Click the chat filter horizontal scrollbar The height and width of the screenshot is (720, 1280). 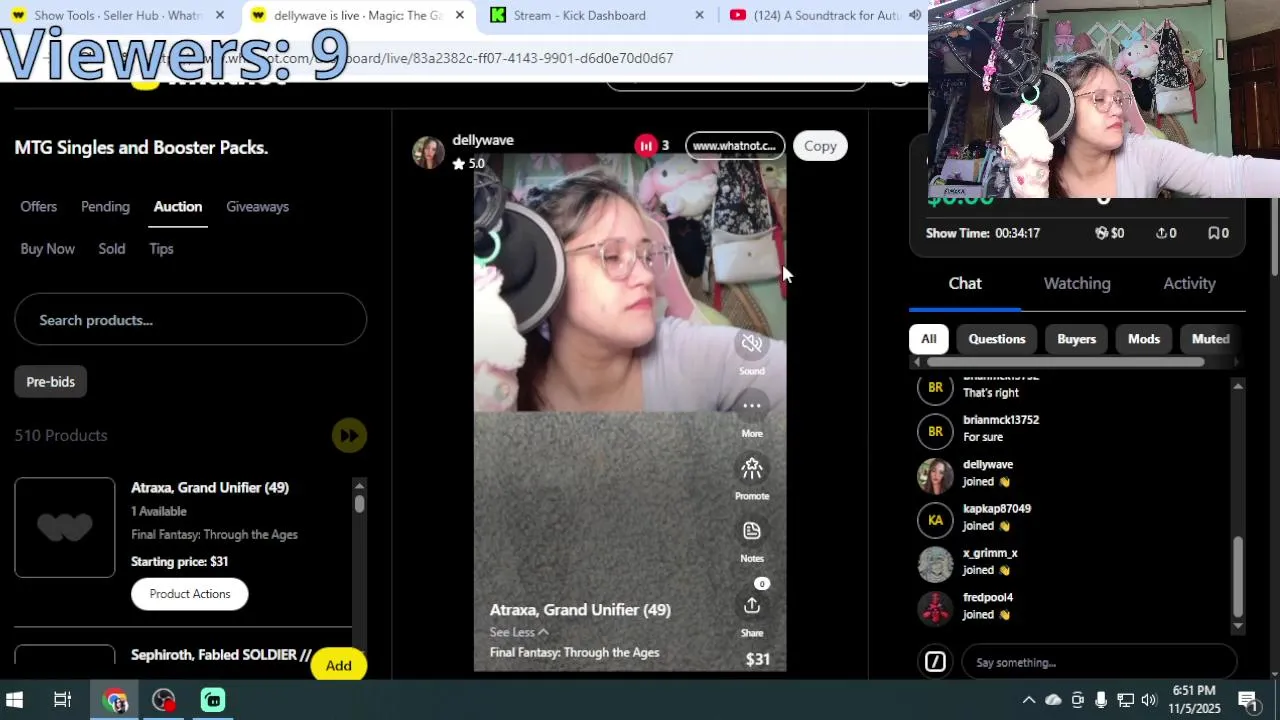(x=1065, y=362)
